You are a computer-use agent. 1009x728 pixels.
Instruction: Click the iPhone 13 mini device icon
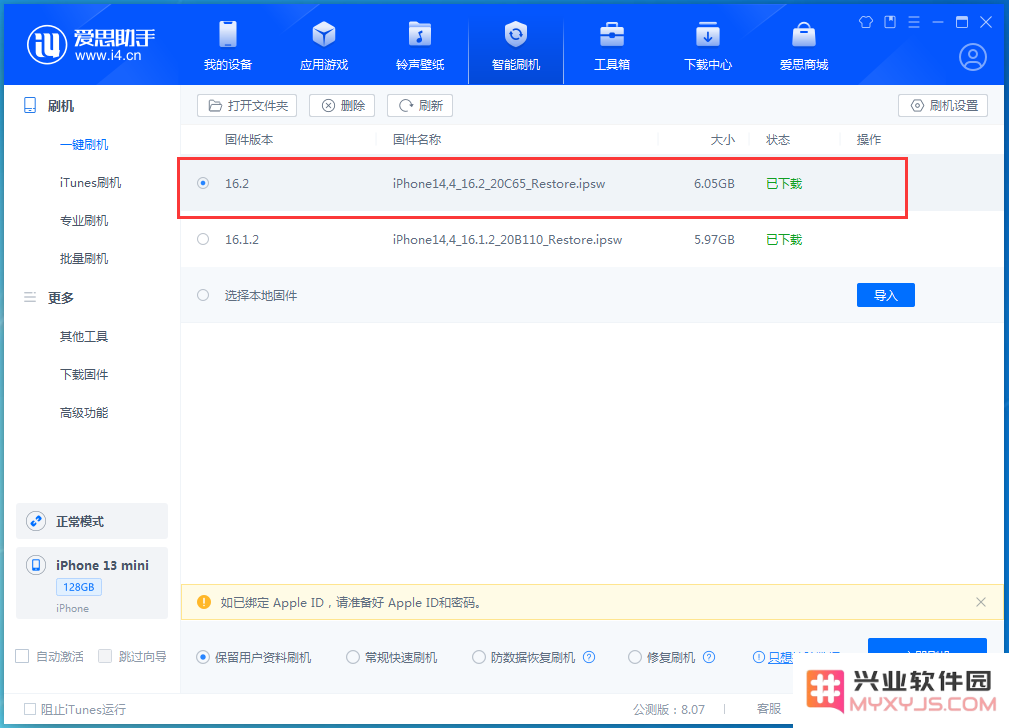click(36, 565)
